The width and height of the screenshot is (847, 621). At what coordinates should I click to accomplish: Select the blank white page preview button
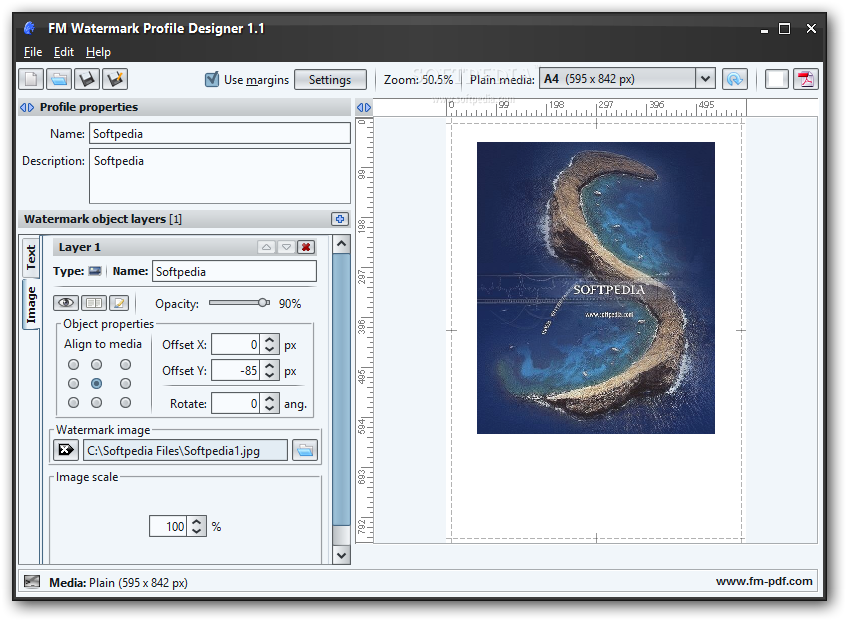(777, 79)
